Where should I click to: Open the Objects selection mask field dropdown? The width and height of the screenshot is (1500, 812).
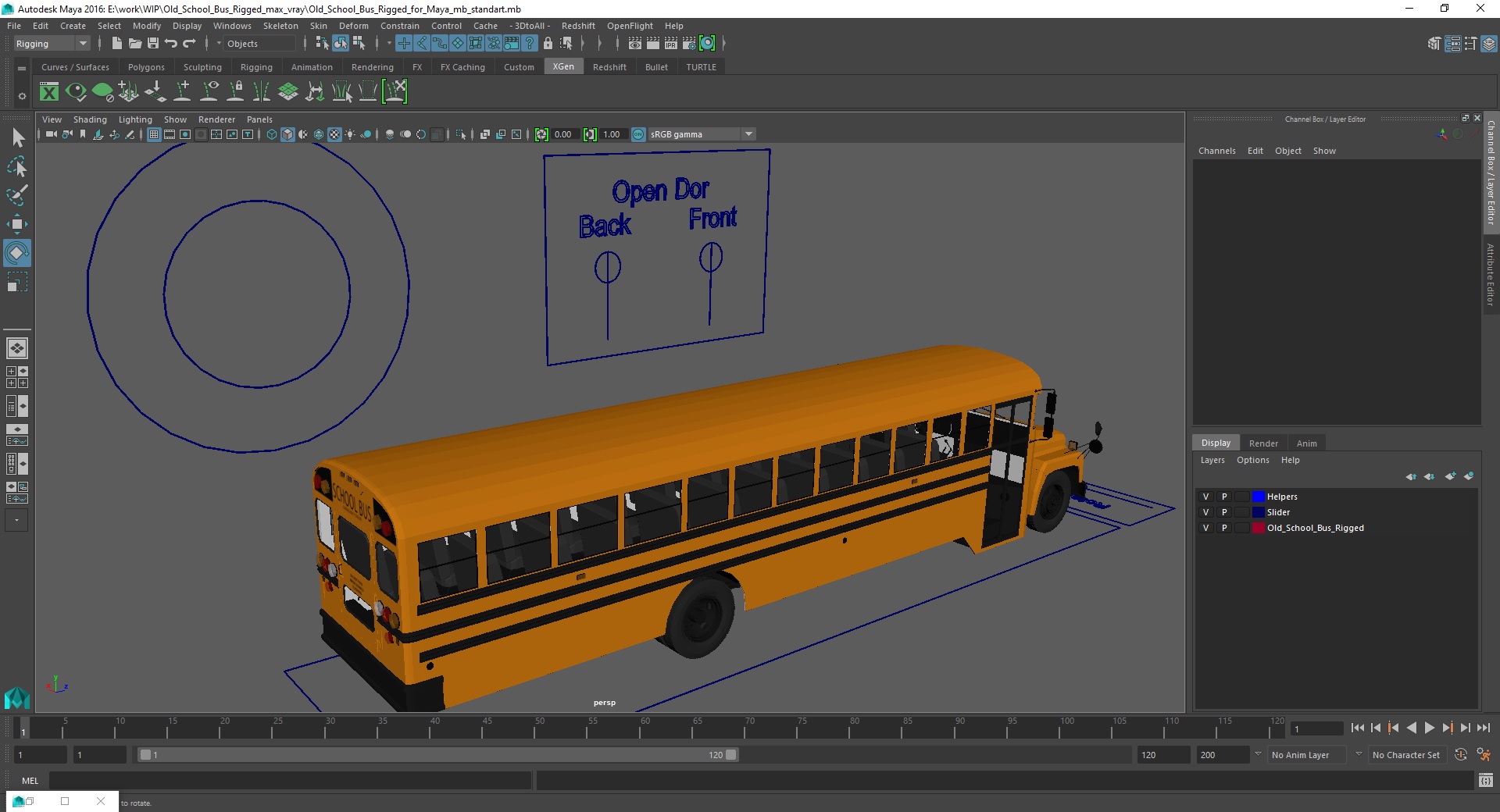(258, 44)
